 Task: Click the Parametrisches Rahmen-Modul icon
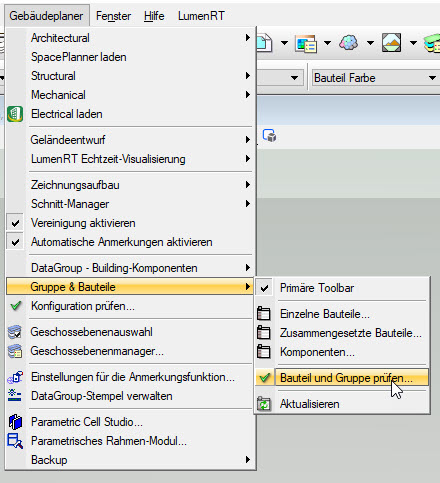[x=15, y=441]
